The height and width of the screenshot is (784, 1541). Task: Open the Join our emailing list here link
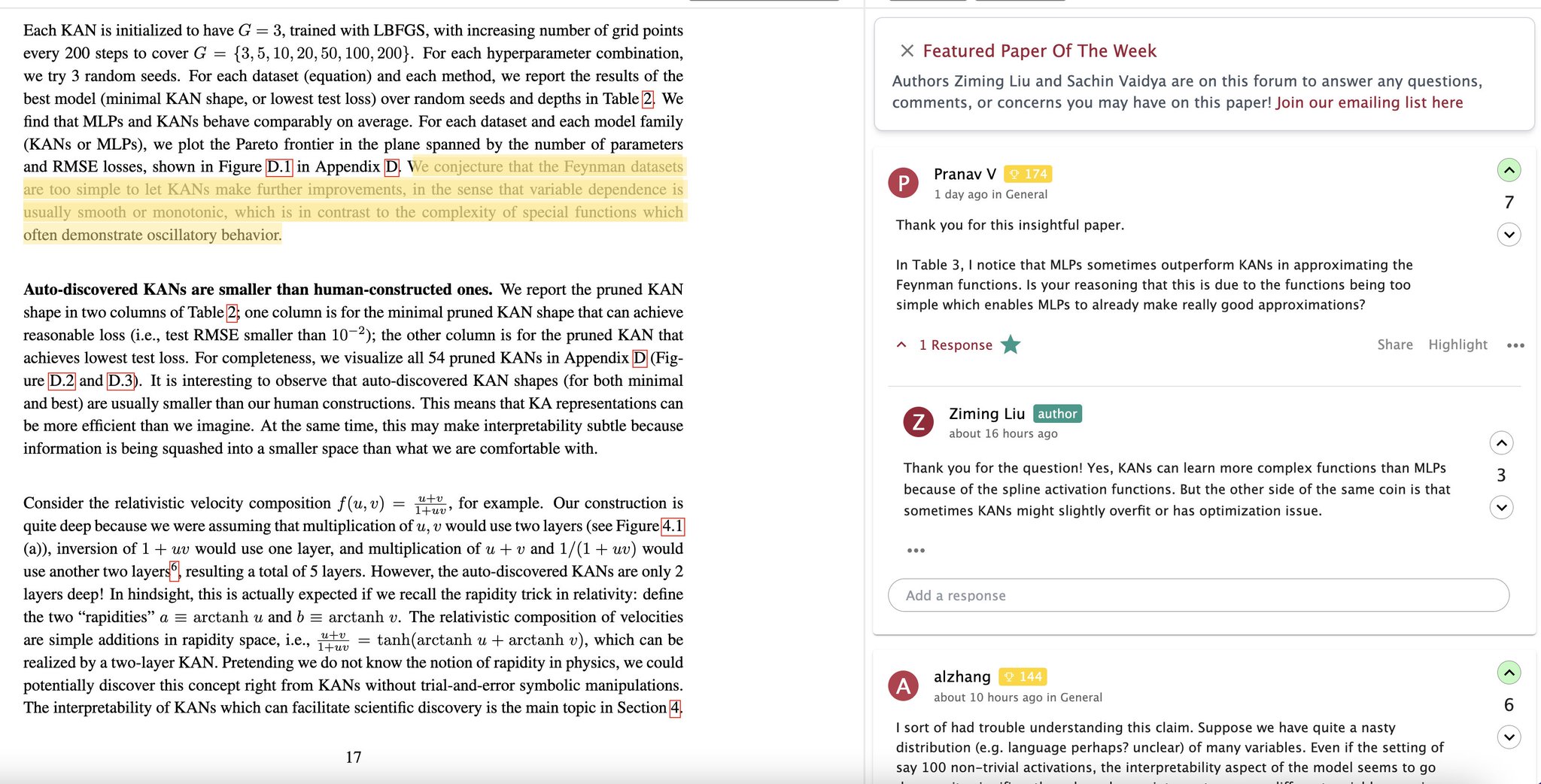point(1369,102)
